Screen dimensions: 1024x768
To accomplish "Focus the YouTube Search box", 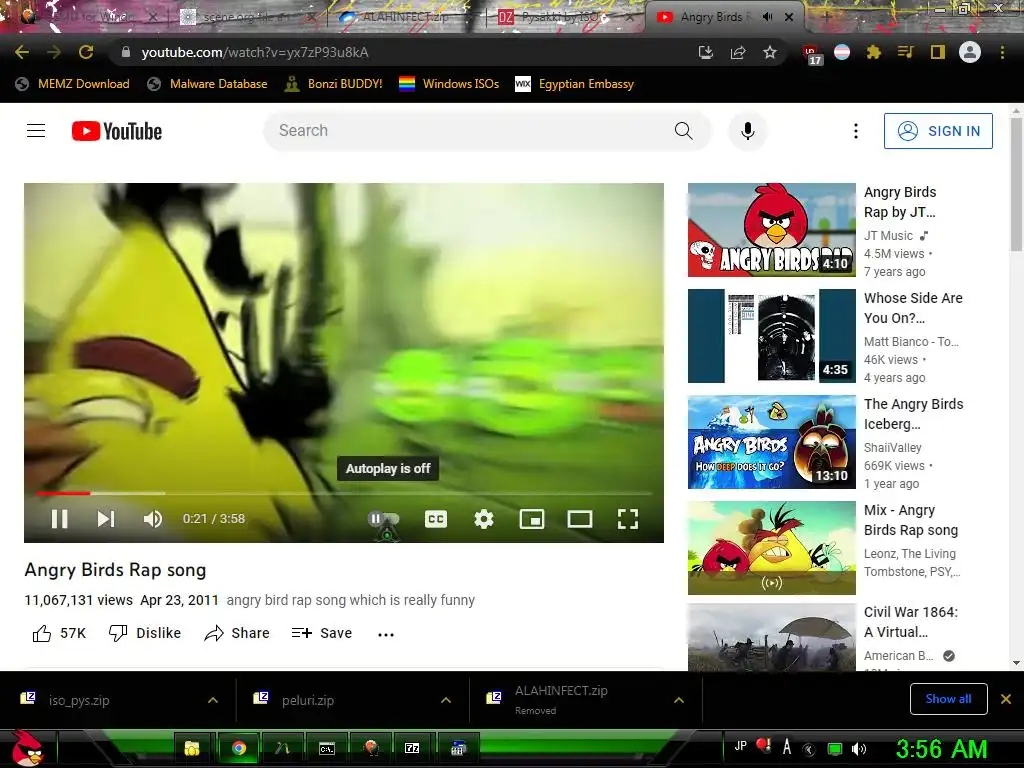I will (x=467, y=131).
